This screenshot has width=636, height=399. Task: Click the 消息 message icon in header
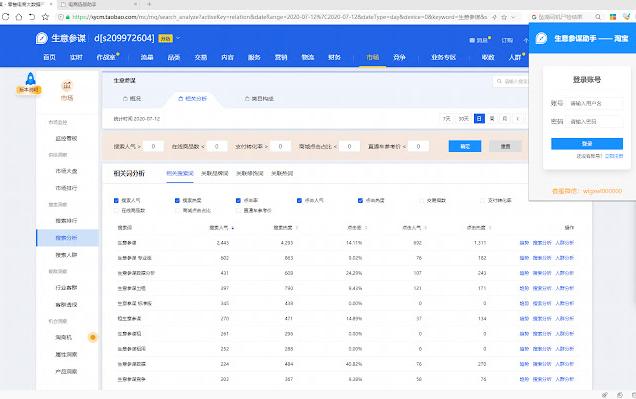[472, 40]
